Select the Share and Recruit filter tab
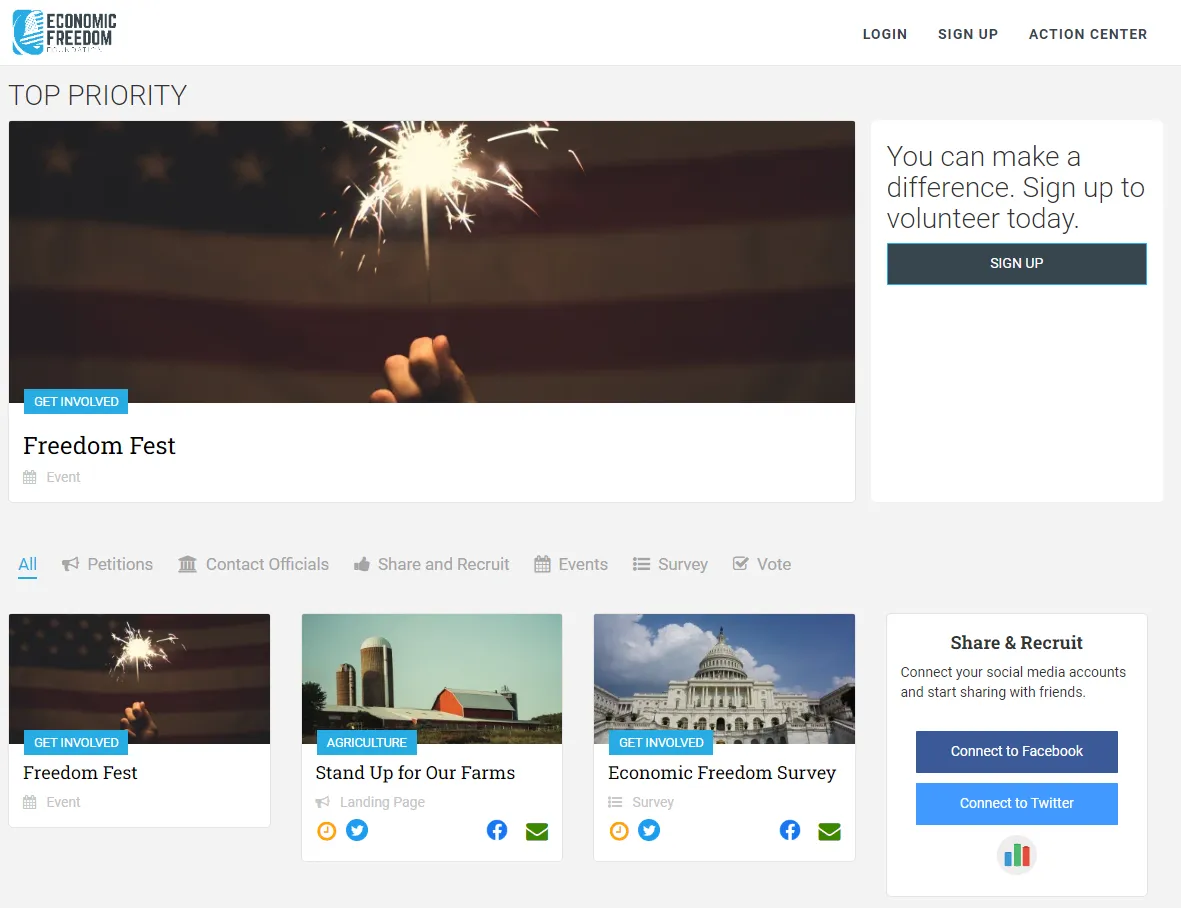This screenshot has width=1181, height=908. coord(432,564)
